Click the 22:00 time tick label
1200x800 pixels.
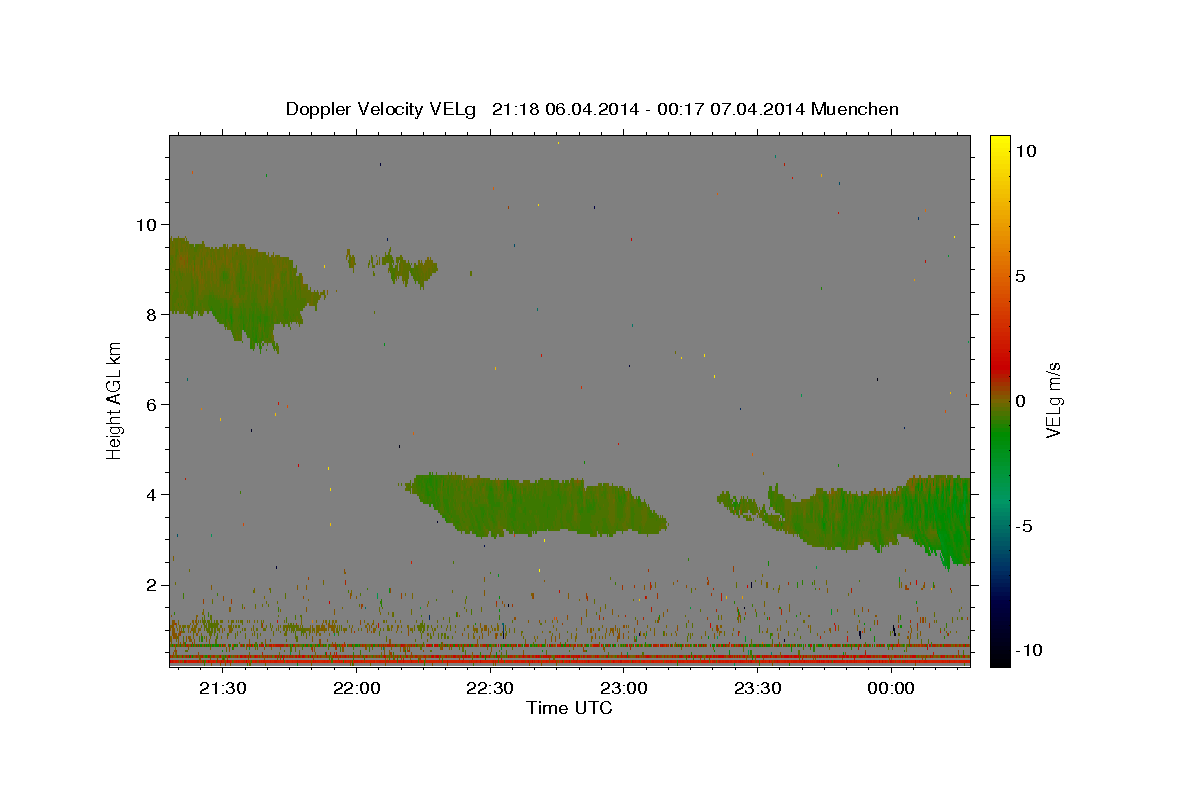coord(356,688)
